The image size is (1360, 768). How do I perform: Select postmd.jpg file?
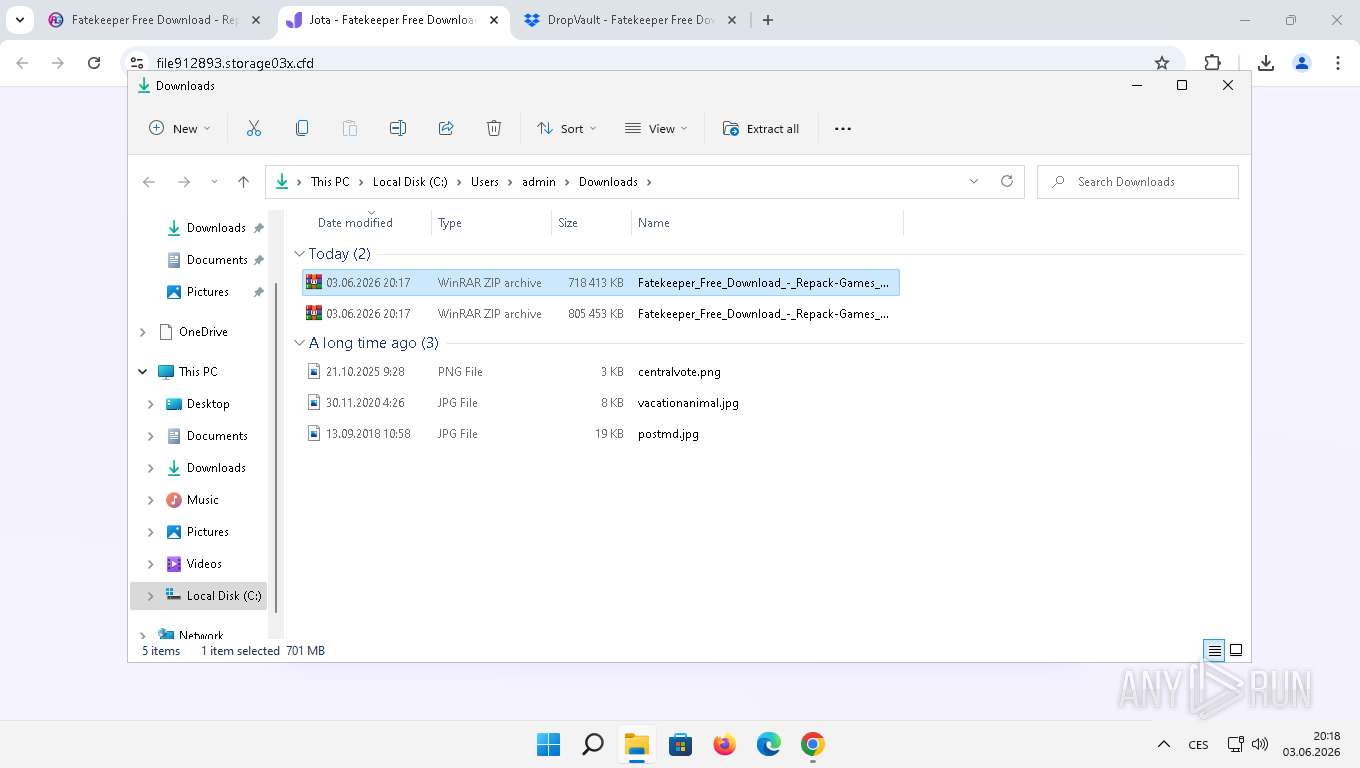click(x=601, y=434)
